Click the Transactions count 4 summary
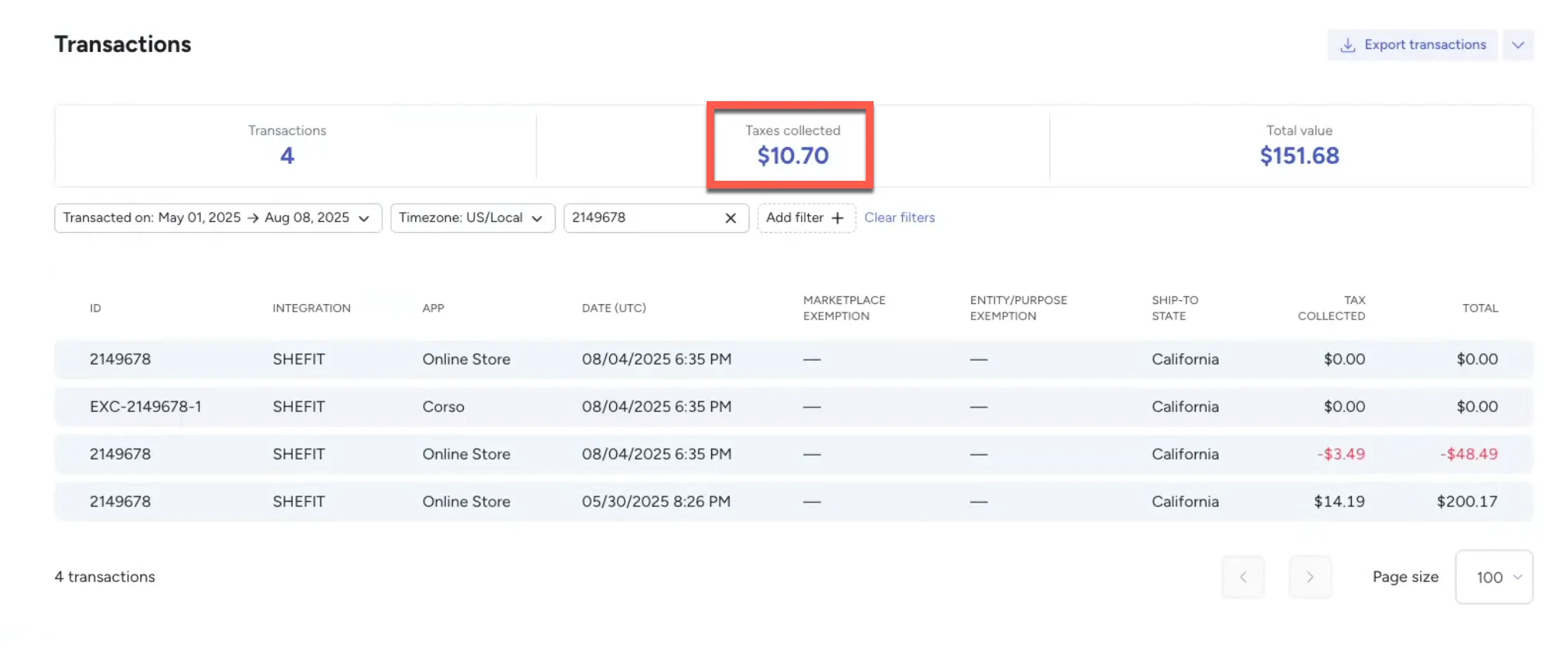The image size is (1568, 648). (287, 146)
